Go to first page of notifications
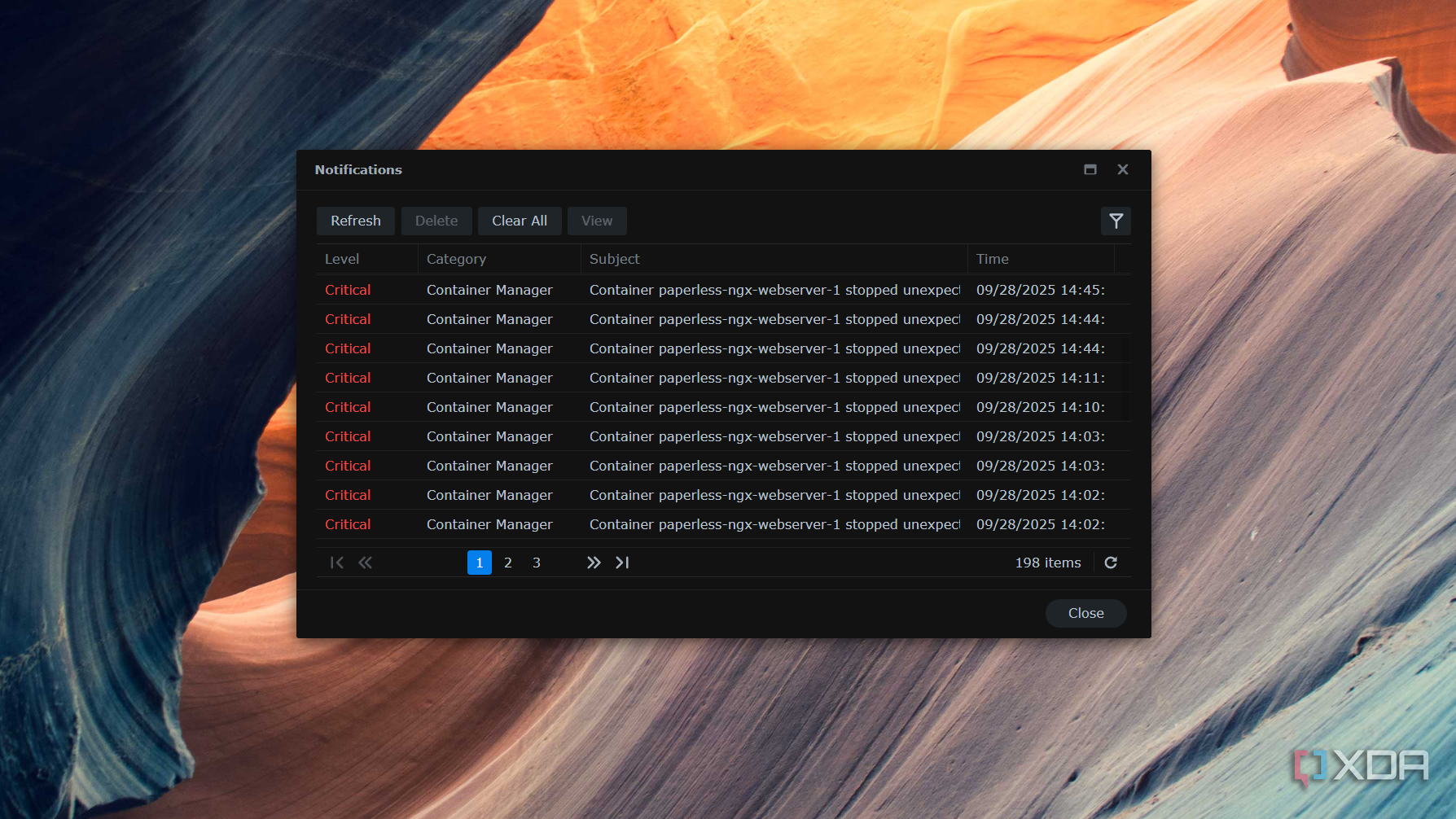 click(337, 563)
